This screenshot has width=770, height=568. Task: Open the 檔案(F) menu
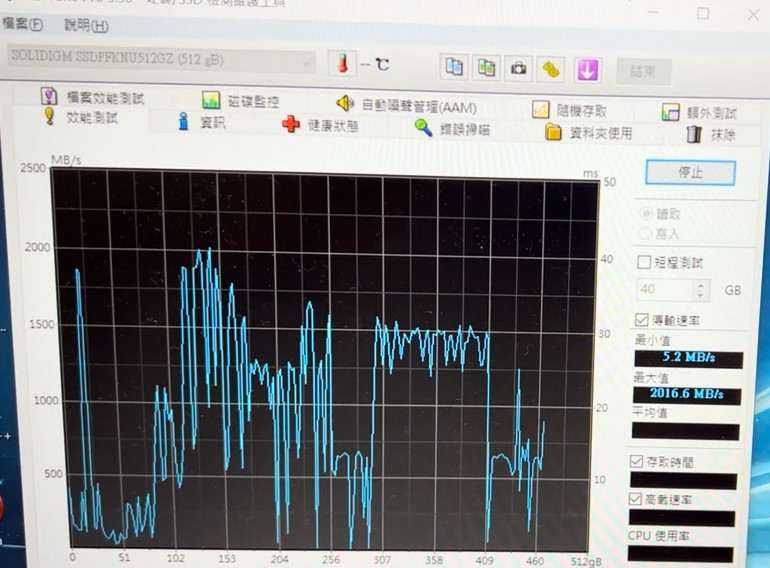tap(22, 24)
